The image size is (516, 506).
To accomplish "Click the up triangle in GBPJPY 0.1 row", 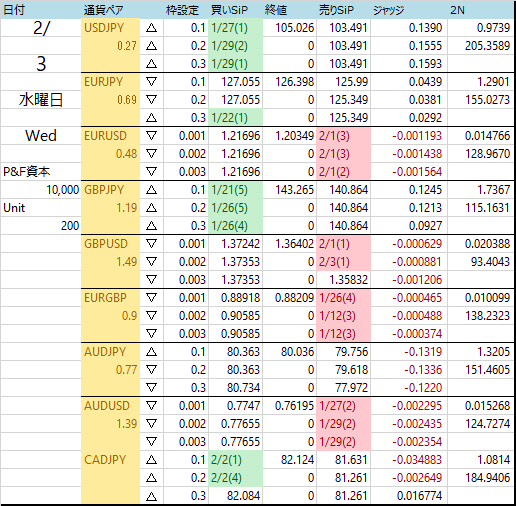I will [151, 190].
